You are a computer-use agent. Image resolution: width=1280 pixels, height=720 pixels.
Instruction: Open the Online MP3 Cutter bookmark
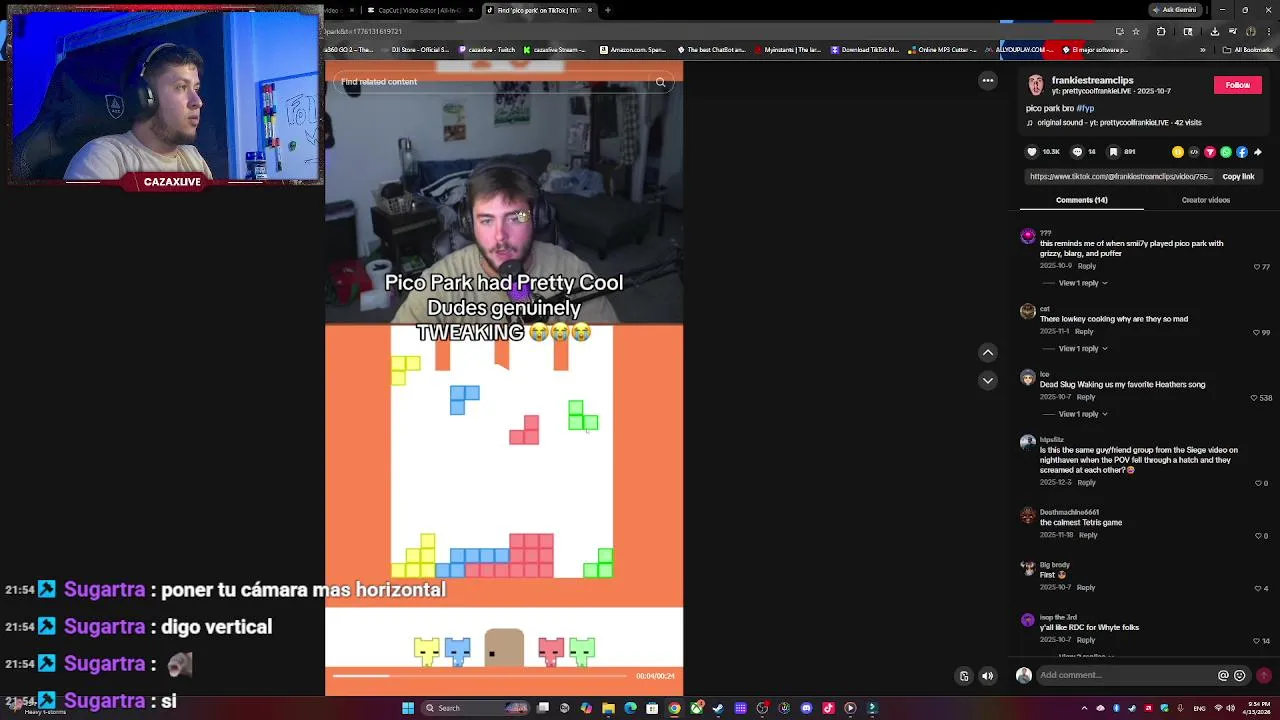point(942,50)
